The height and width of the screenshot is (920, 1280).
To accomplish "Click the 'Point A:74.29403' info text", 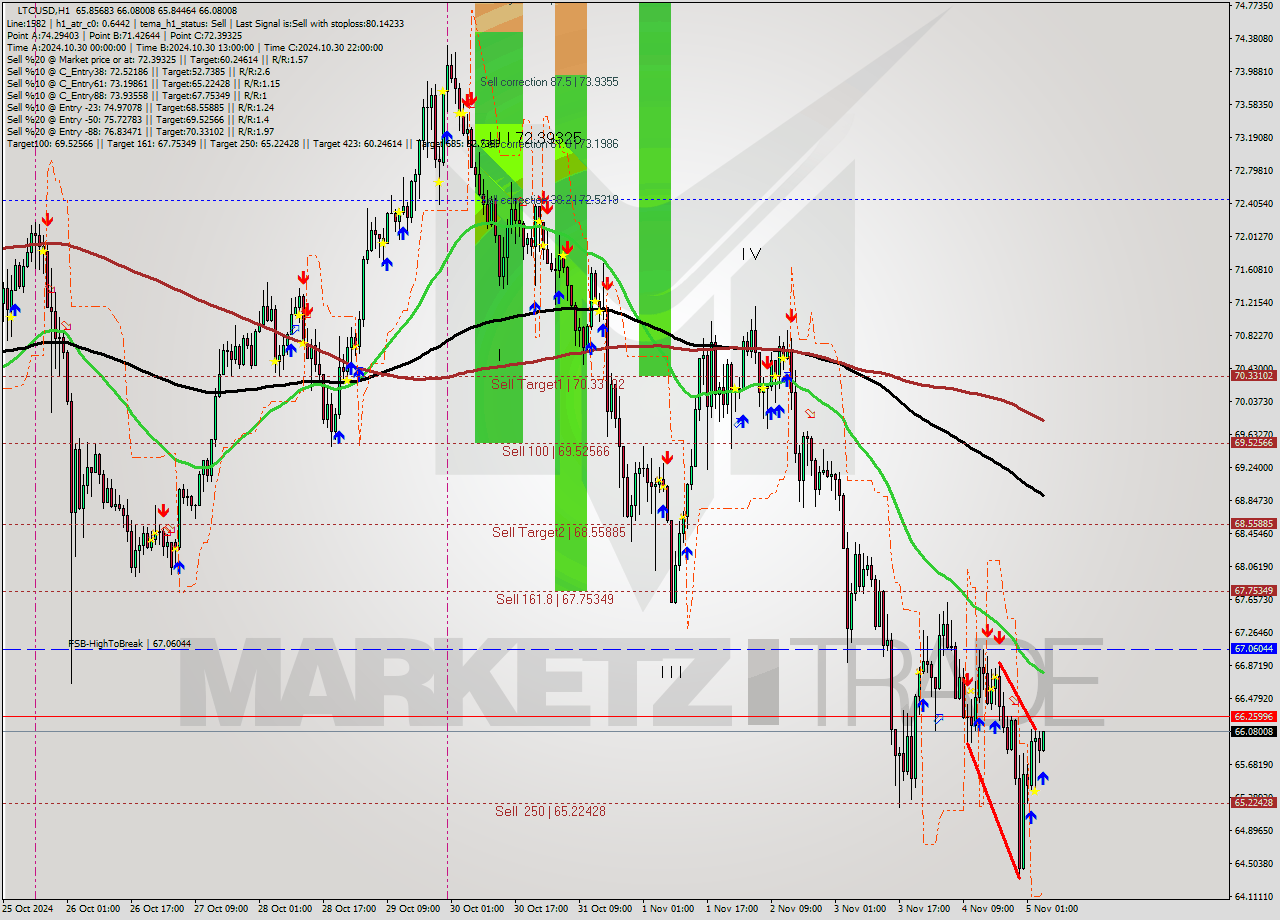I will [39, 35].
